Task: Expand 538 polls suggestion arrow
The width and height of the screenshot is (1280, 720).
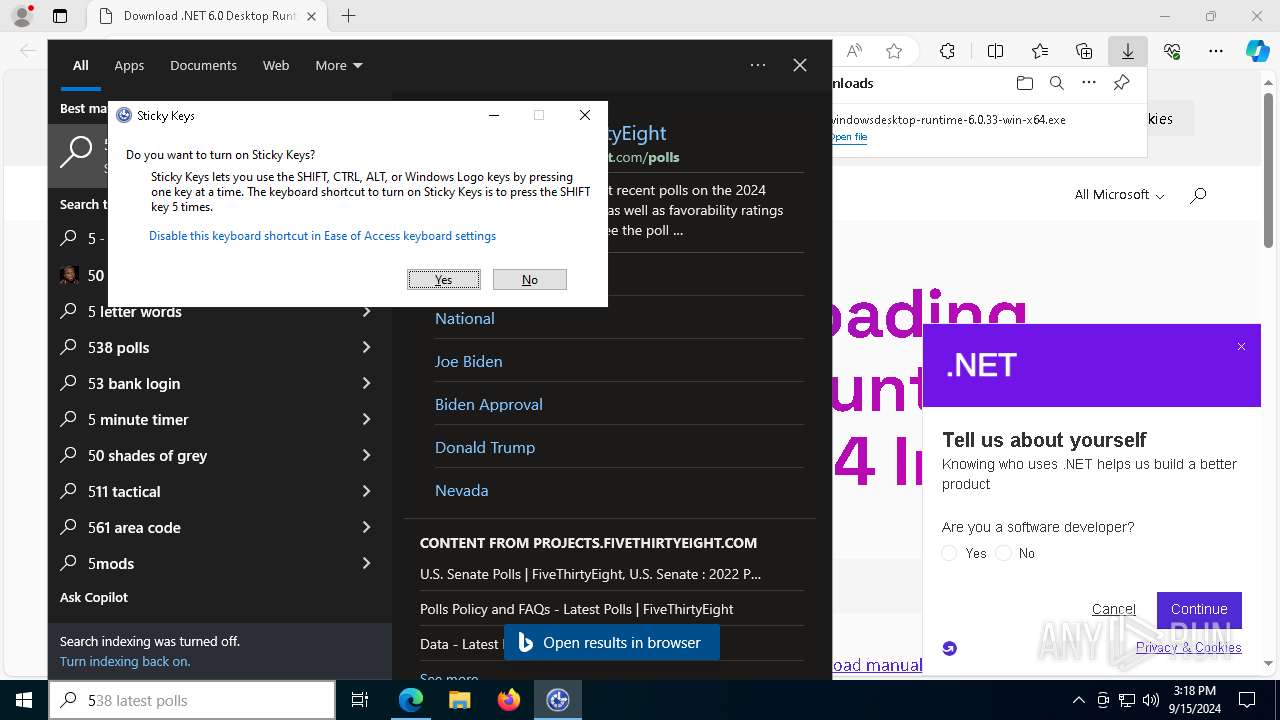Action: coord(367,347)
